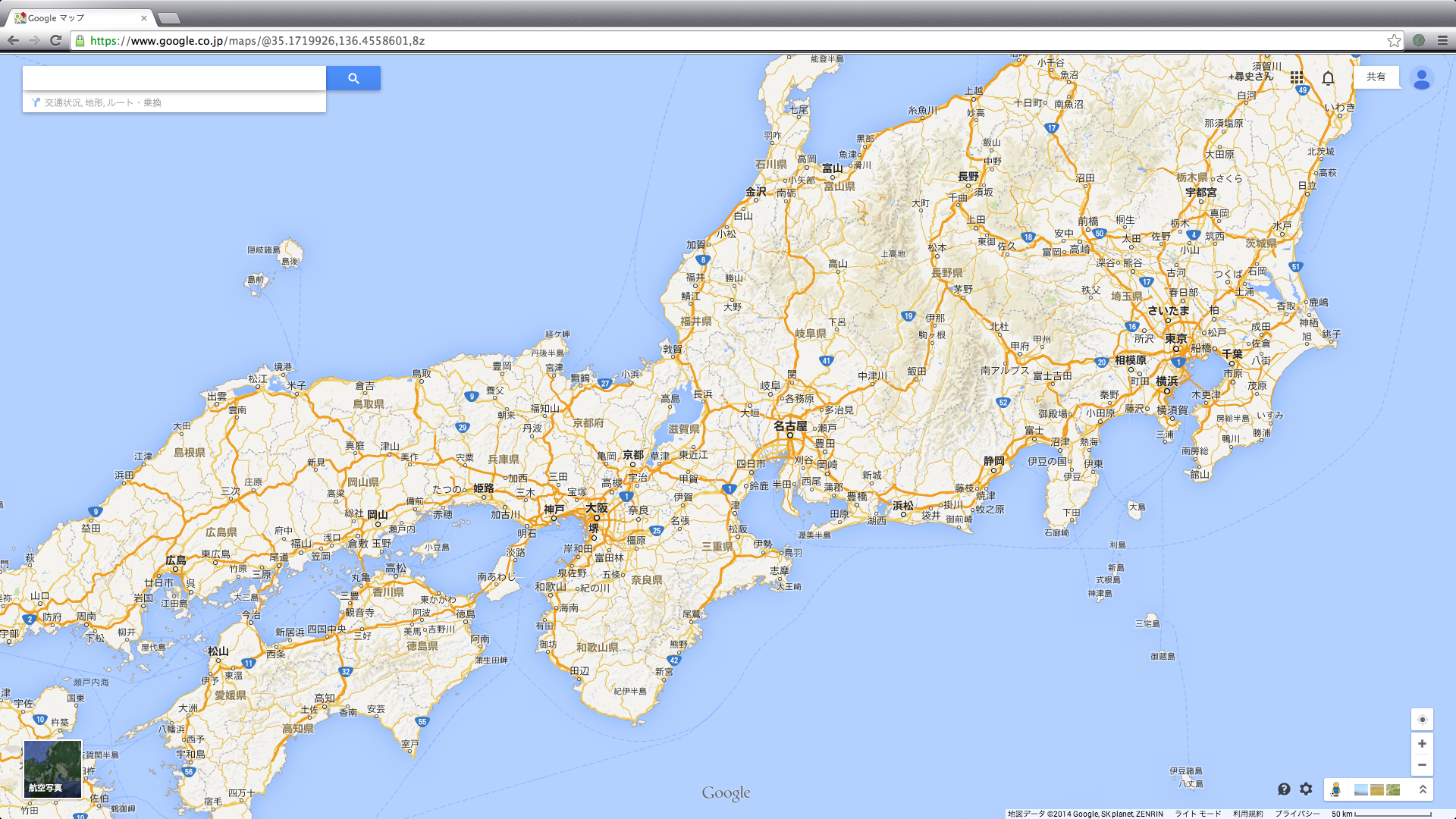Click the route 41 highway shield
Screen dimensions: 1456x819
tap(827, 361)
